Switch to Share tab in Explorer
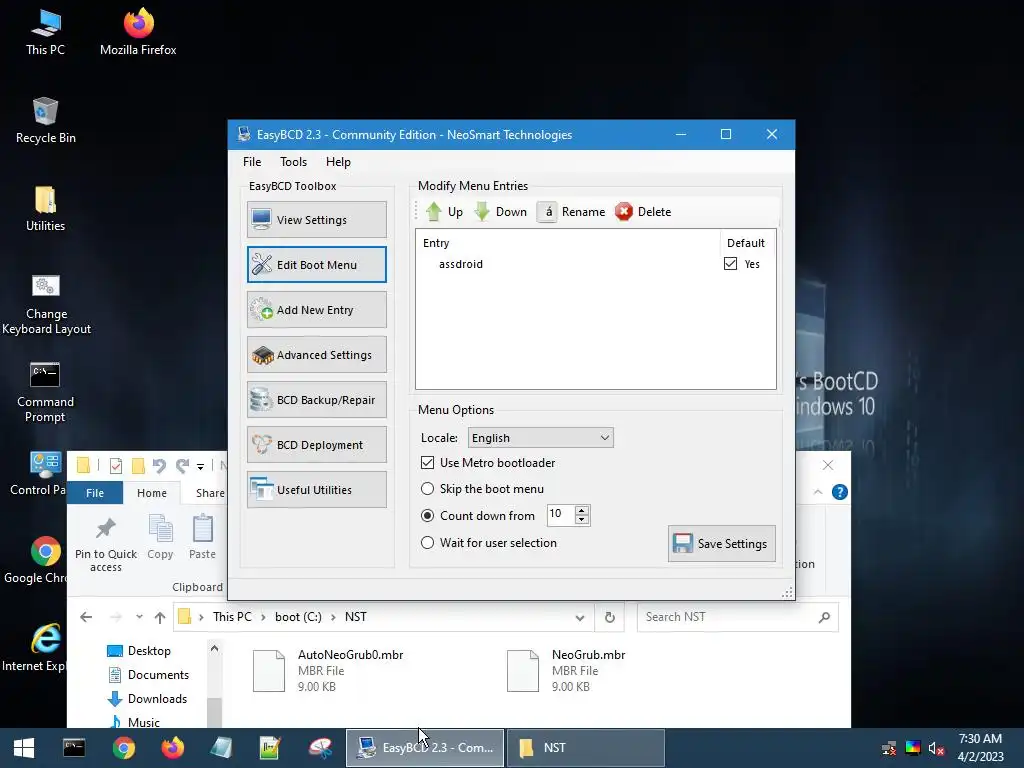 pos(210,493)
